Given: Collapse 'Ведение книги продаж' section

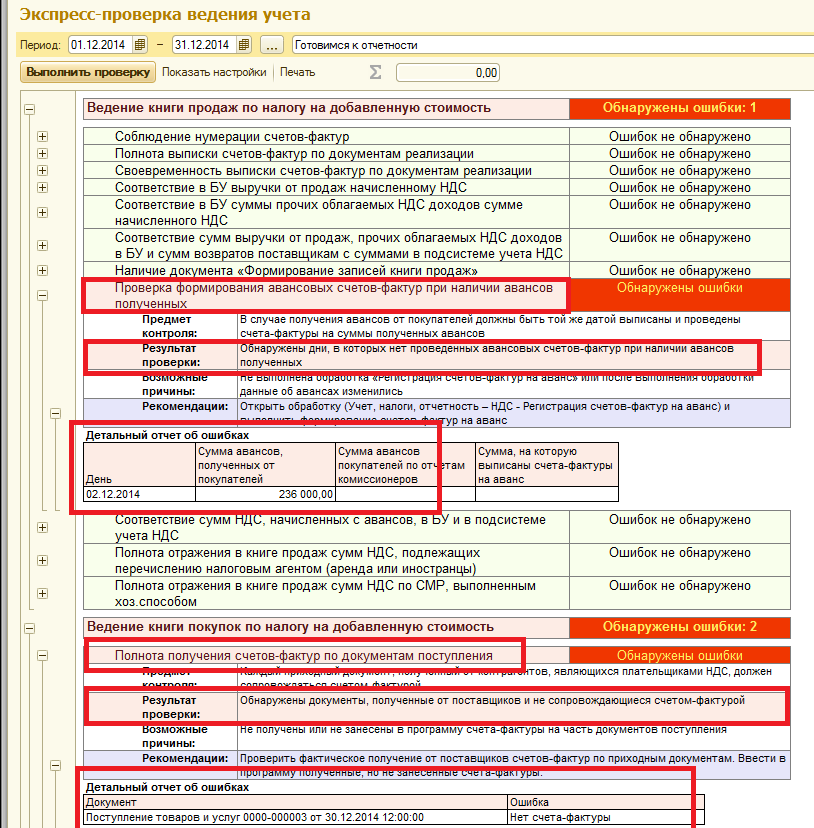Looking at the screenshot, I should pos(29,110).
